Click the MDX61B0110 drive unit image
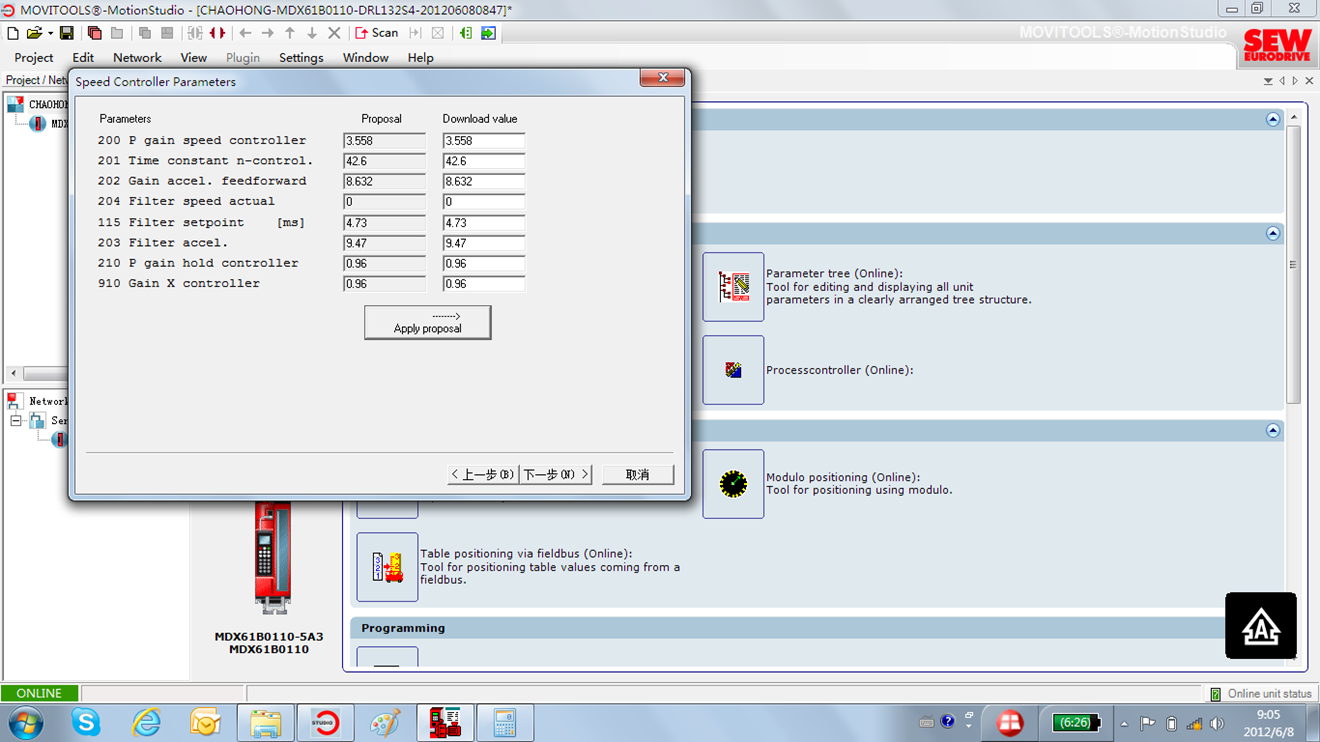Image resolution: width=1320 pixels, height=742 pixels. [x=272, y=558]
